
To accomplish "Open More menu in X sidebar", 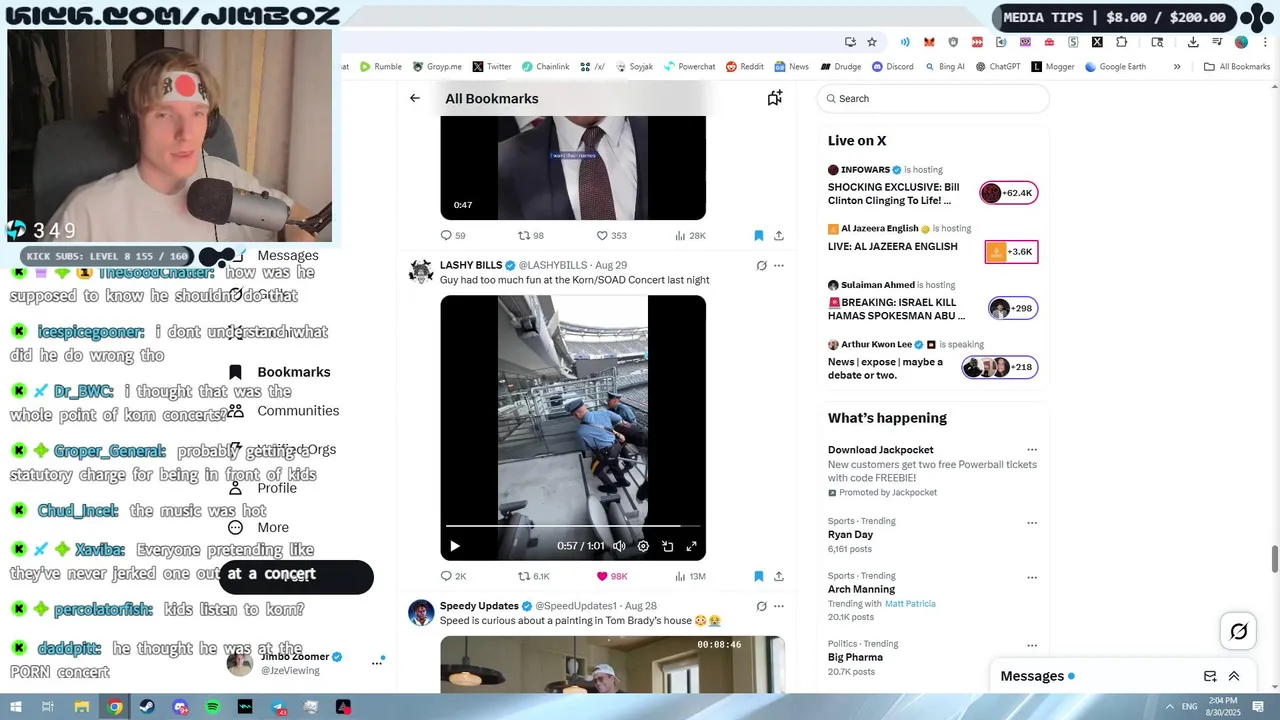I will (259, 527).
